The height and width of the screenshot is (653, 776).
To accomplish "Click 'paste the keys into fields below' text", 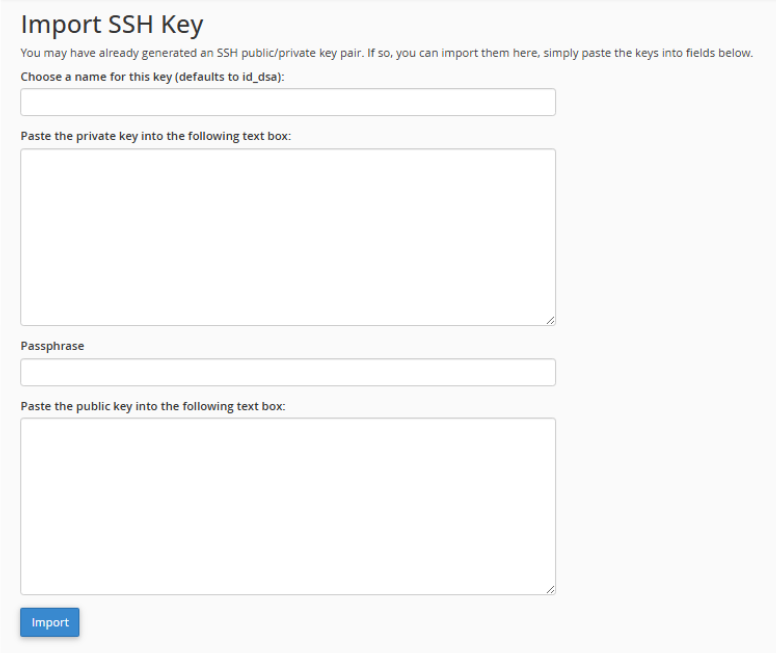I will pos(663,53).
